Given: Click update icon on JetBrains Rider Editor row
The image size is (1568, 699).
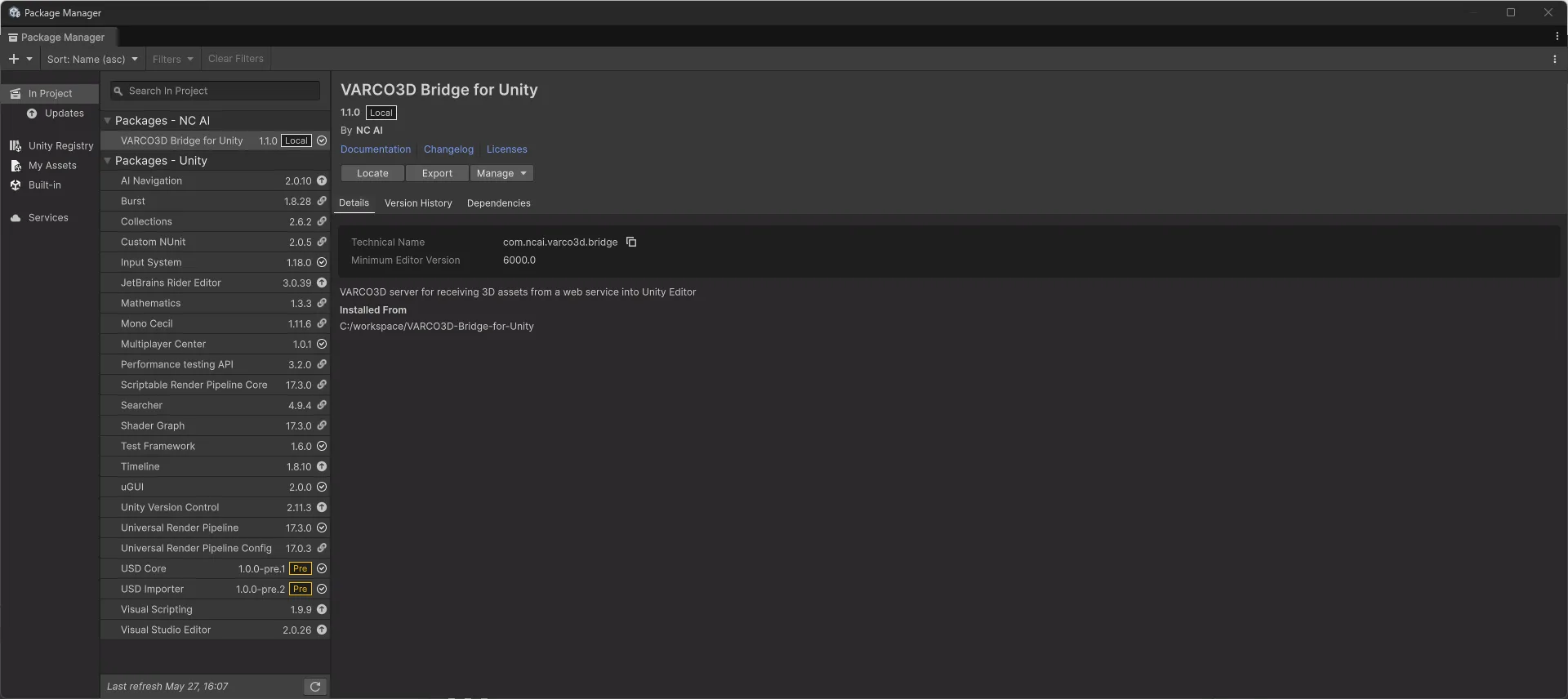Looking at the screenshot, I should (322, 283).
